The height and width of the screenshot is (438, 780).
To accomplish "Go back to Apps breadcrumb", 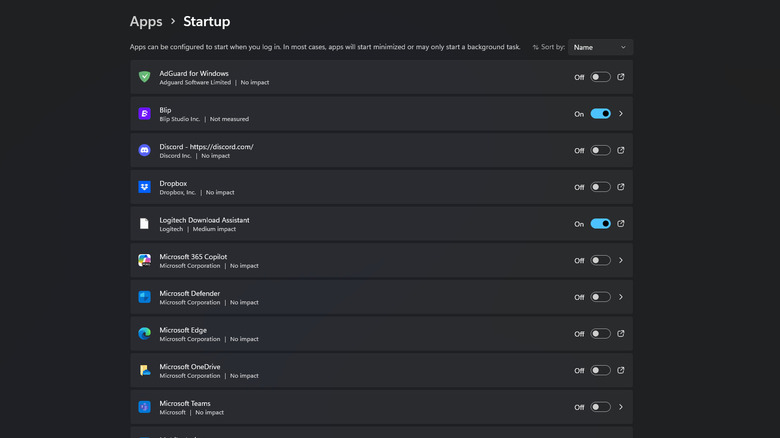I will [x=146, y=21].
